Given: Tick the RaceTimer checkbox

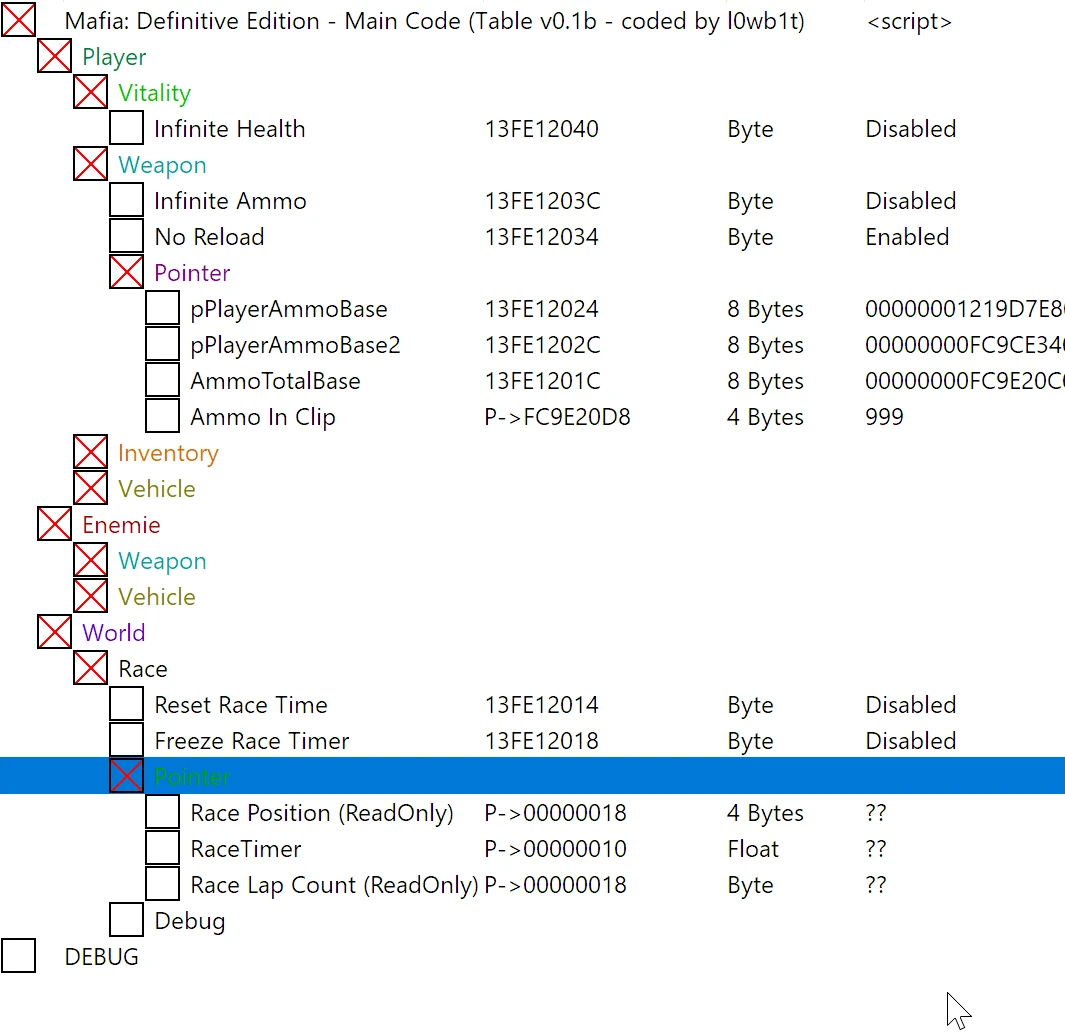Looking at the screenshot, I should pyautogui.click(x=162, y=849).
